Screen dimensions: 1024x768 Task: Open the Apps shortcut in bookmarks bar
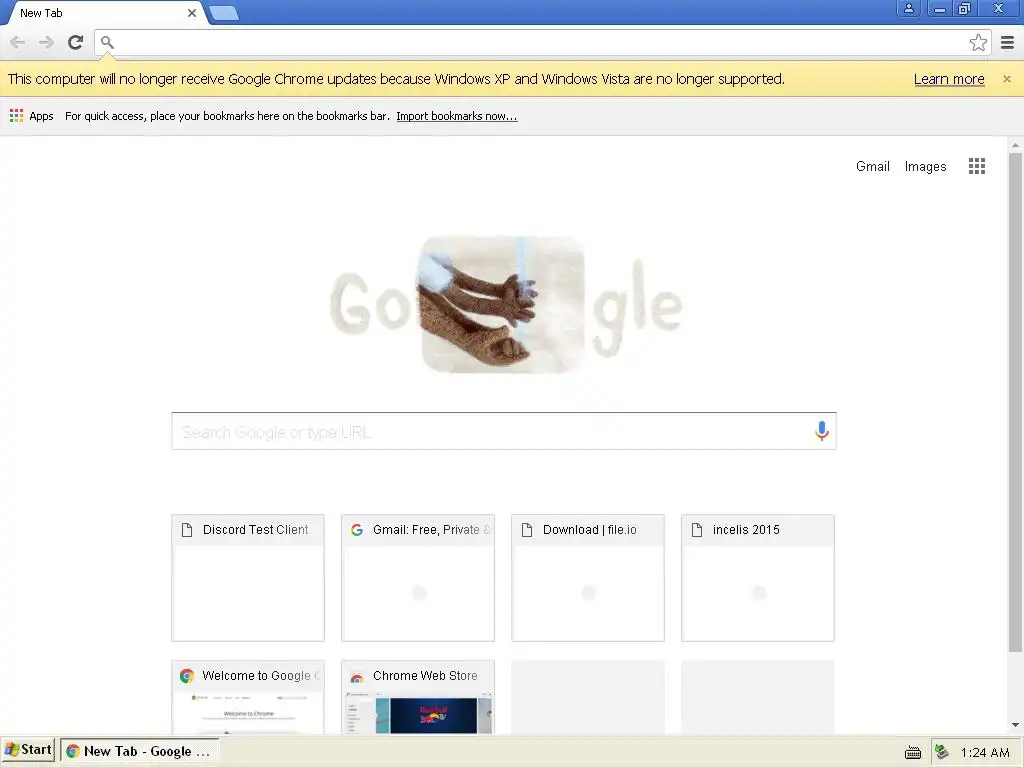point(31,116)
